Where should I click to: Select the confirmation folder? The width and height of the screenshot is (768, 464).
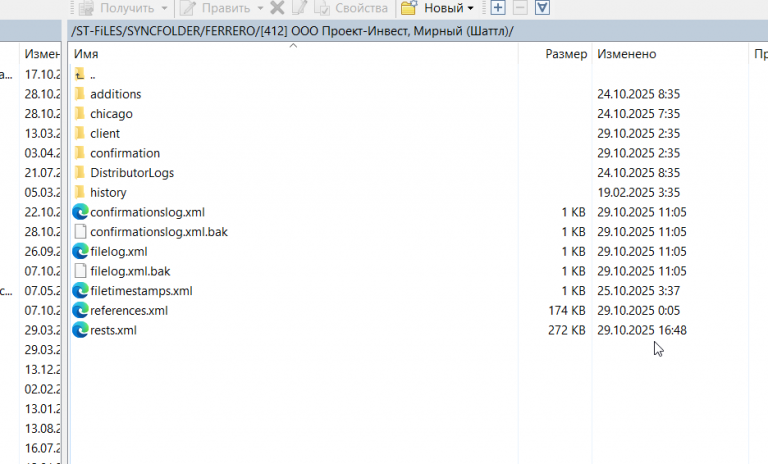click(117, 153)
